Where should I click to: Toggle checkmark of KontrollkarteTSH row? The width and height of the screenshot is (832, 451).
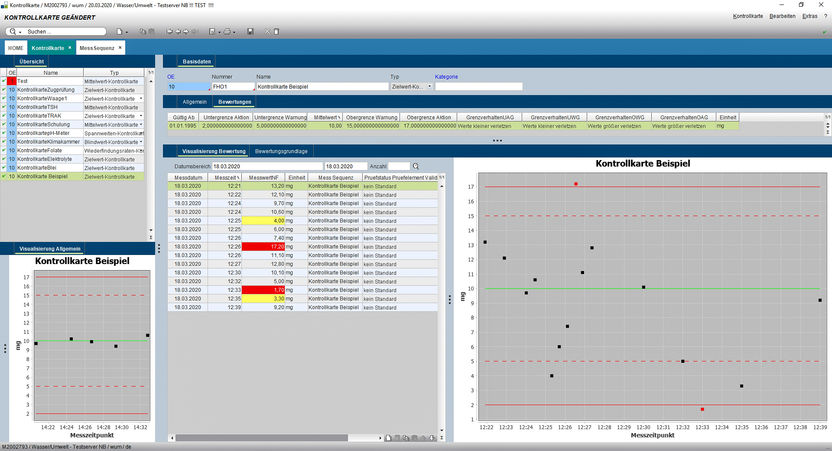pyautogui.click(x=4, y=107)
